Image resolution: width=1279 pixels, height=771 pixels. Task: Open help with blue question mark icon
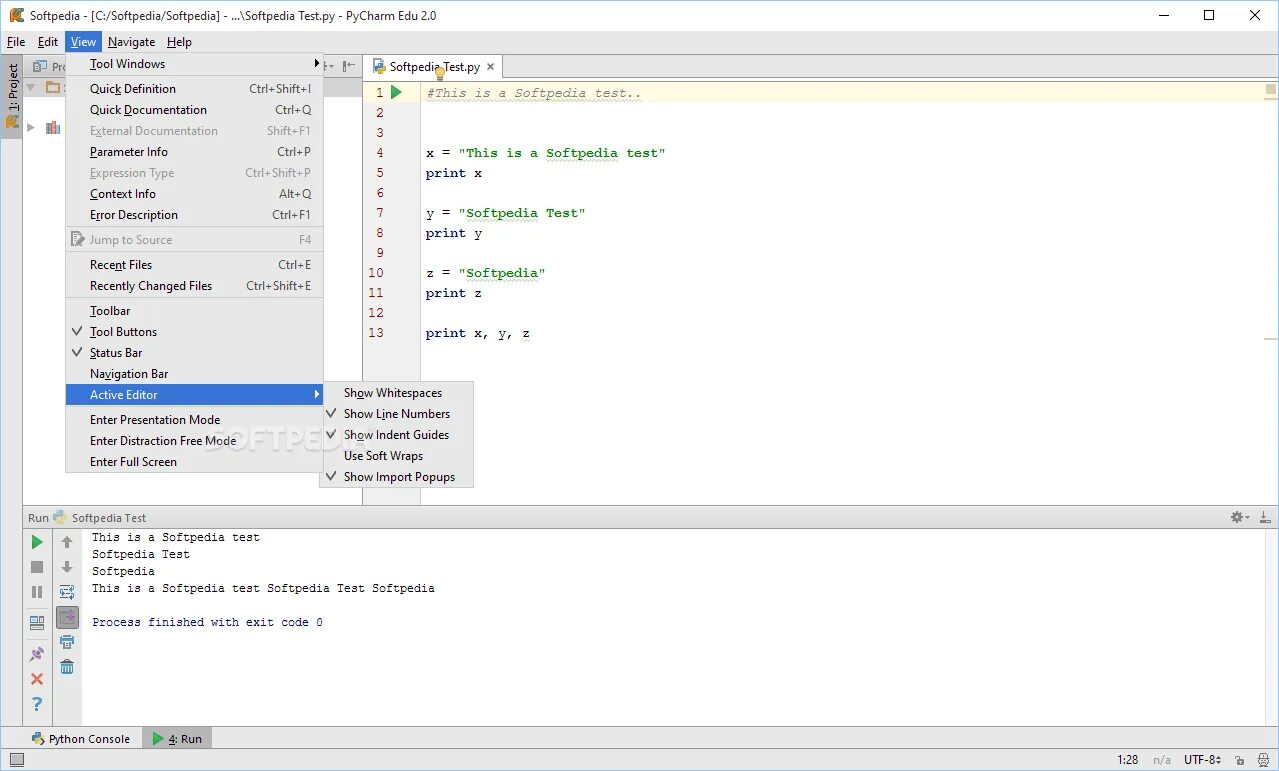point(37,704)
